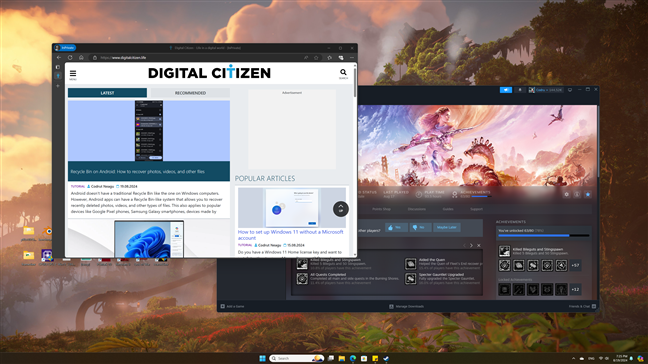
Task: Switch to the LATEST tab
Action: [x=107, y=93]
